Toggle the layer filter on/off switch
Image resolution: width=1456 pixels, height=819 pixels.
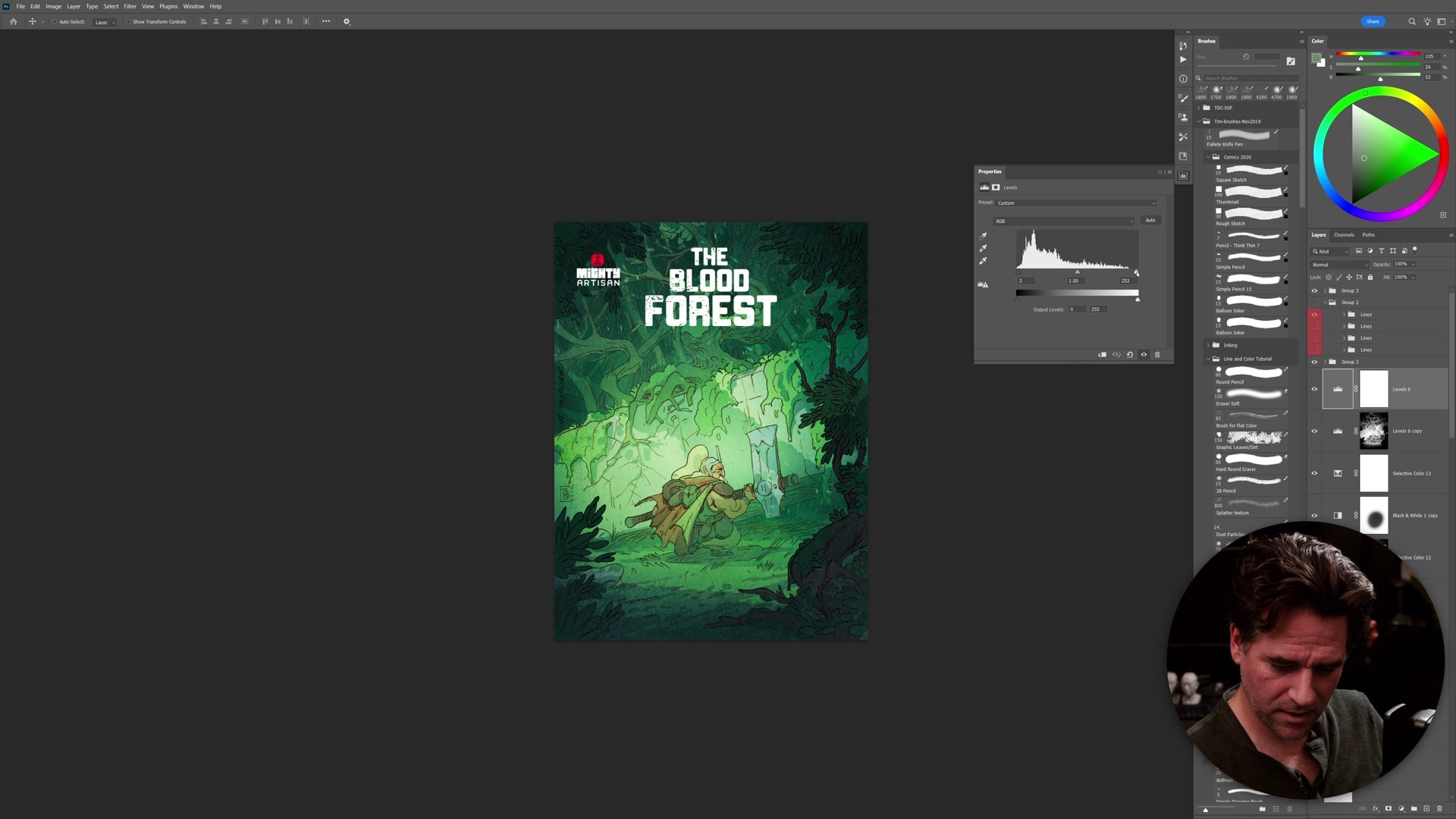point(1415,249)
